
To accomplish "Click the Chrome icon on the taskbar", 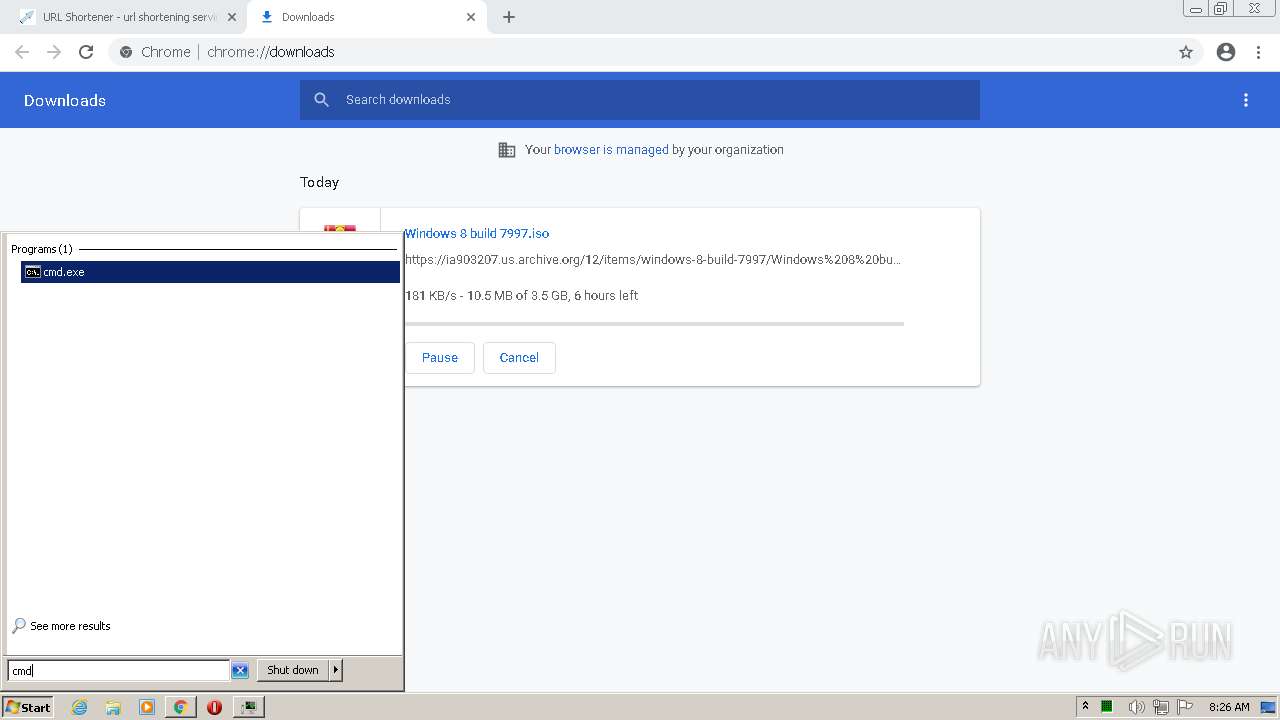I will point(181,707).
